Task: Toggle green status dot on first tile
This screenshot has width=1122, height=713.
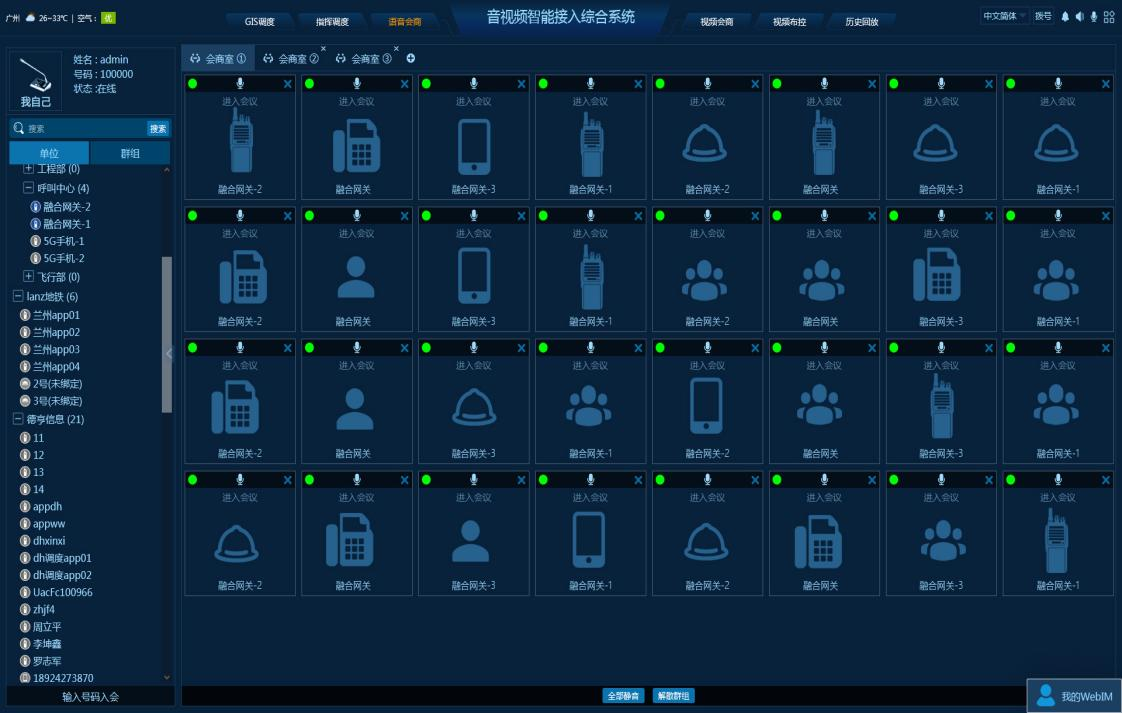Action: [x=193, y=84]
